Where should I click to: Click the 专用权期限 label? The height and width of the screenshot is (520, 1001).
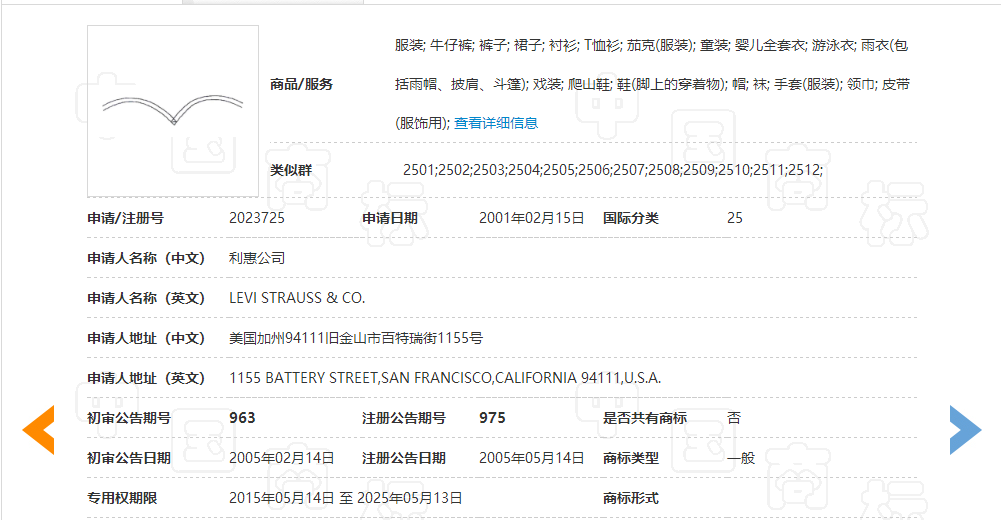pos(122,498)
